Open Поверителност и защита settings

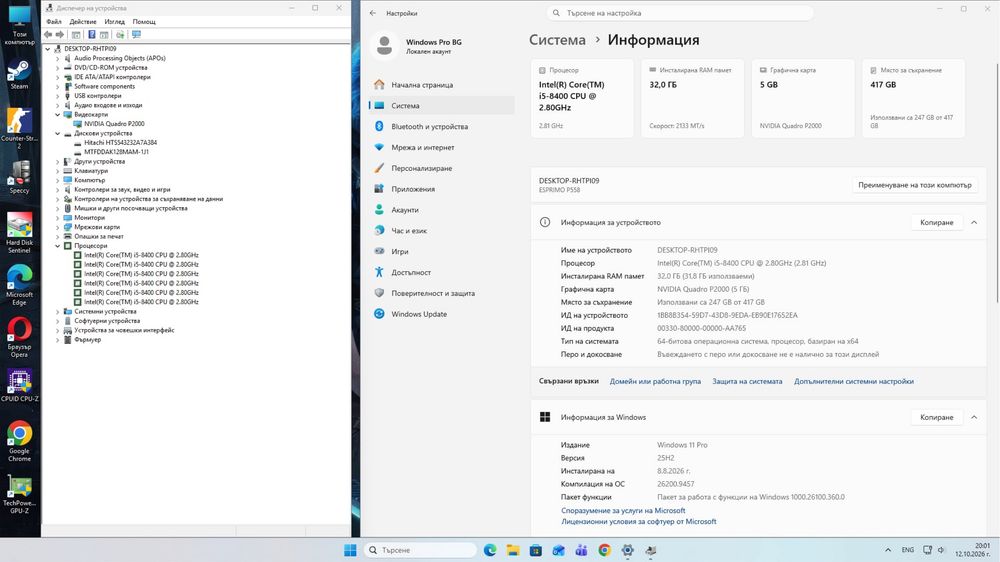(441, 293)
